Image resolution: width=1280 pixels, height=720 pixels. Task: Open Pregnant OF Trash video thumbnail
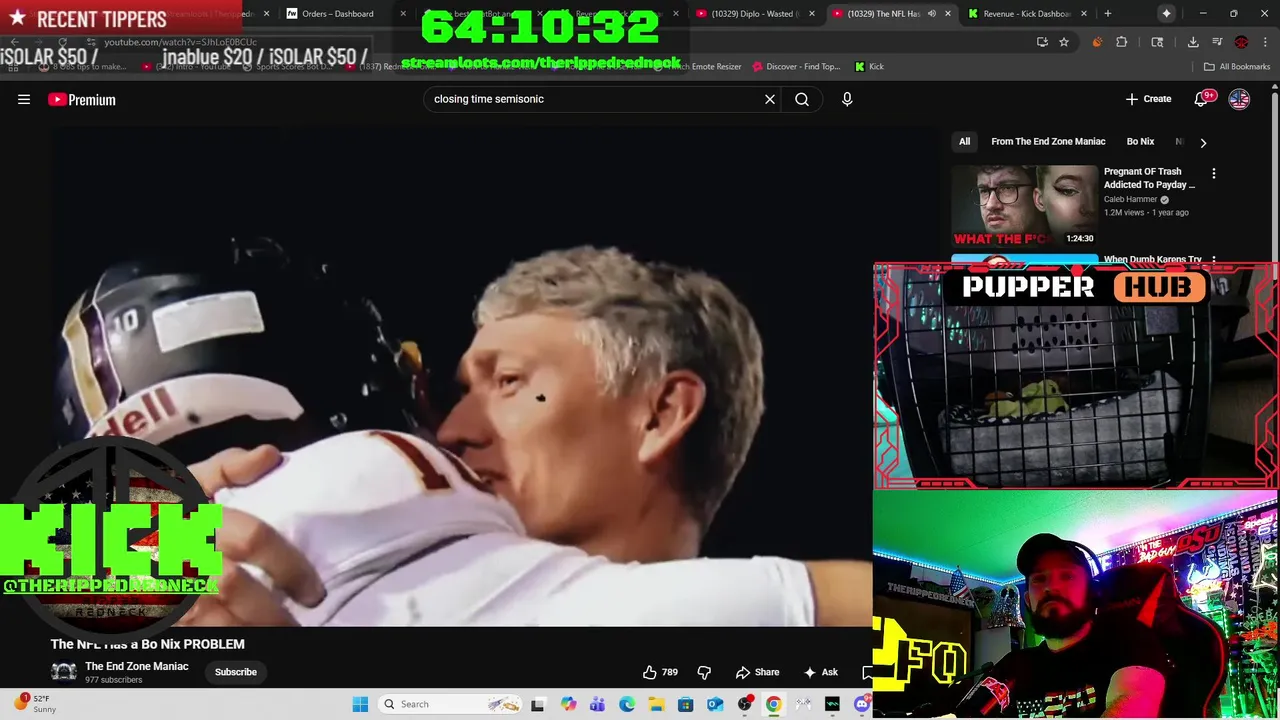click(x=1024, y=206)
